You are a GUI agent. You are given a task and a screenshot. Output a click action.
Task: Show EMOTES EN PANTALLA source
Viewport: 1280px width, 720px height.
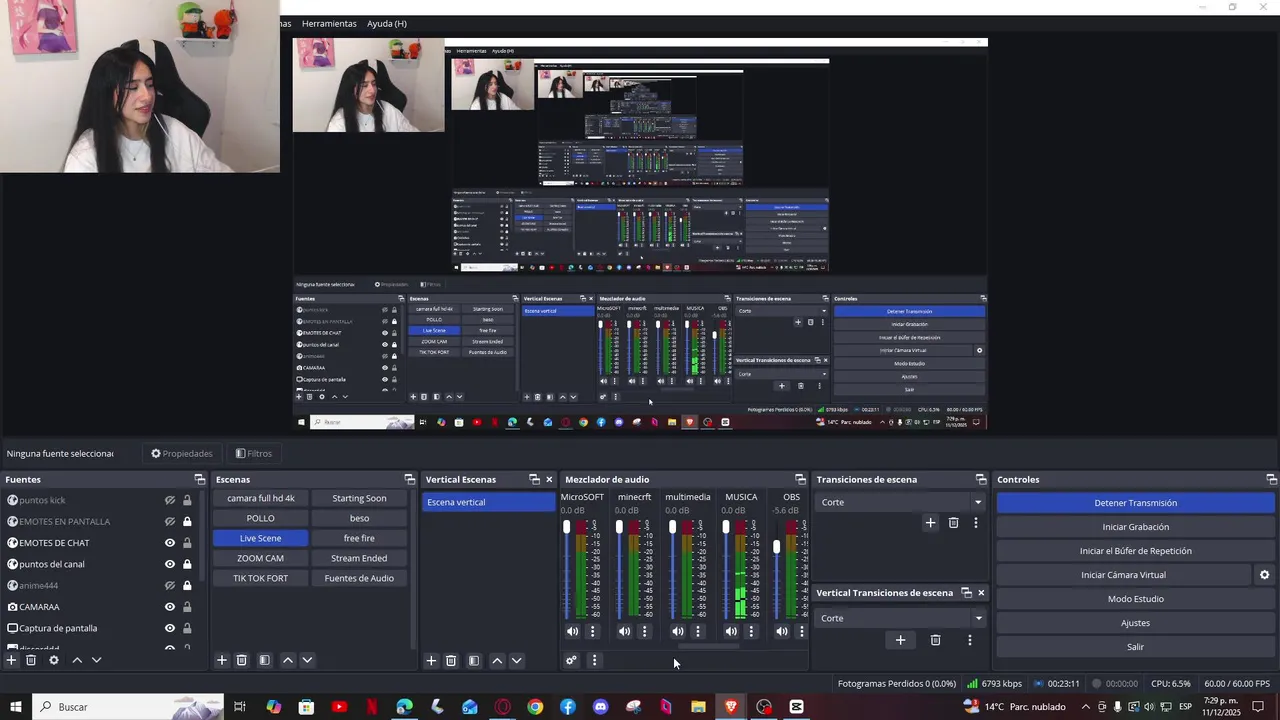pos(170,521)
